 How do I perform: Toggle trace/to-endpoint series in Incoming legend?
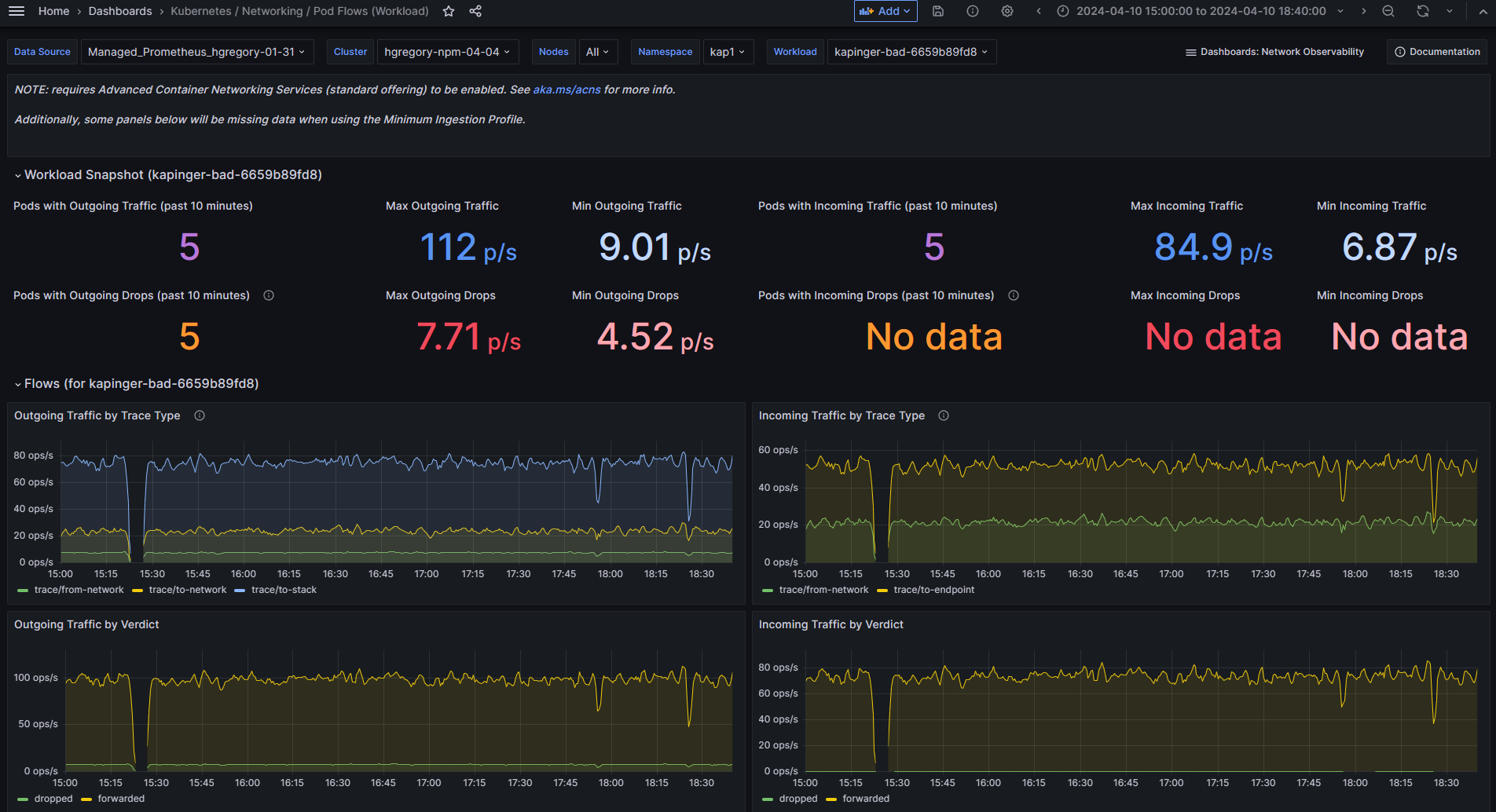tap(933, 590)
